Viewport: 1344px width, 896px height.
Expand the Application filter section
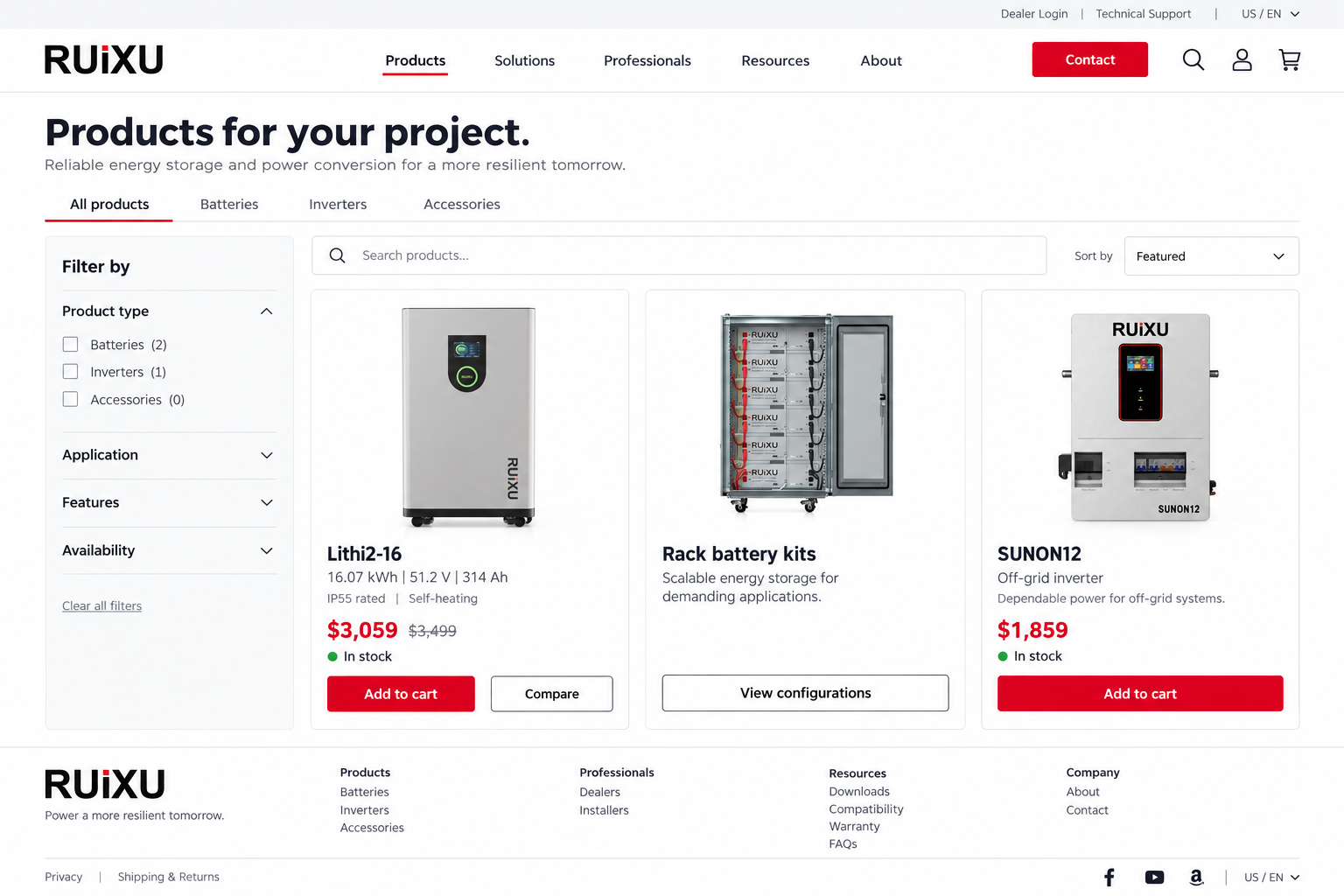point(267,455)
